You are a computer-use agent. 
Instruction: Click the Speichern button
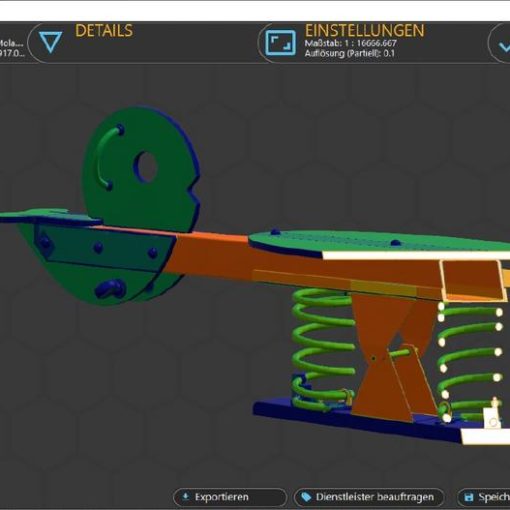point(483,497)
